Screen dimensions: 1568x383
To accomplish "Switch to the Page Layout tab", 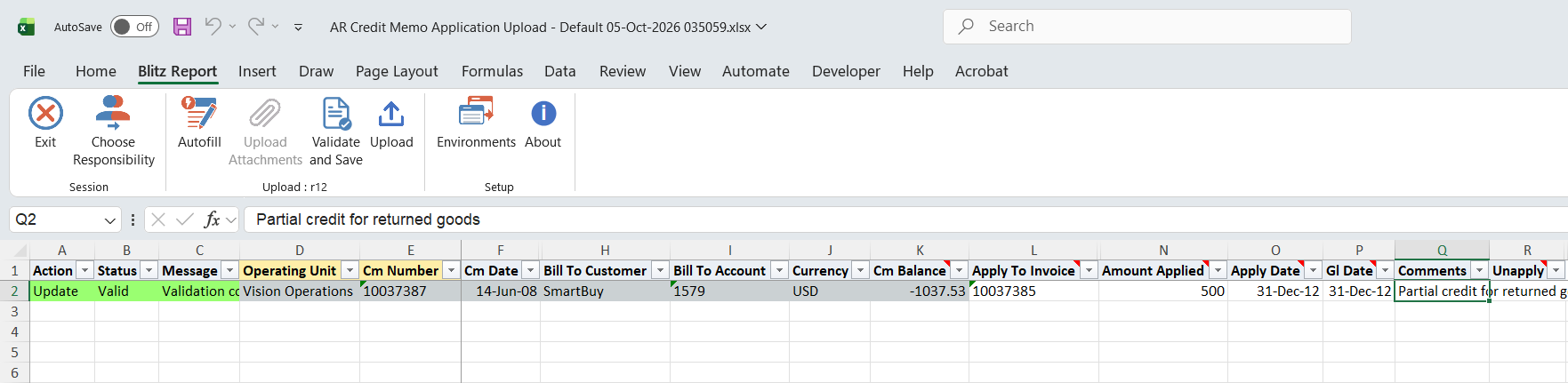I will [x=397, y=71].
